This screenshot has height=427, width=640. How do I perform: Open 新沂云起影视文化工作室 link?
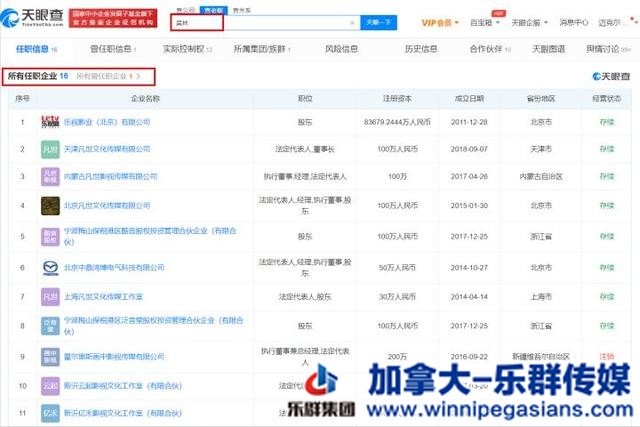click(x=123, y=386)
